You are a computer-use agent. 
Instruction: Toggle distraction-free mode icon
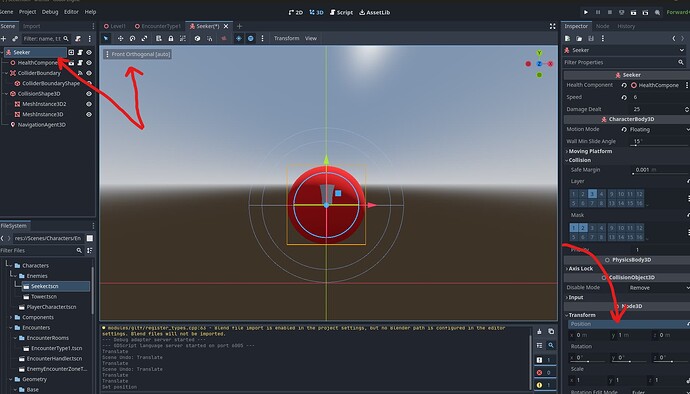pyautogui.click(x=552, y=26)
